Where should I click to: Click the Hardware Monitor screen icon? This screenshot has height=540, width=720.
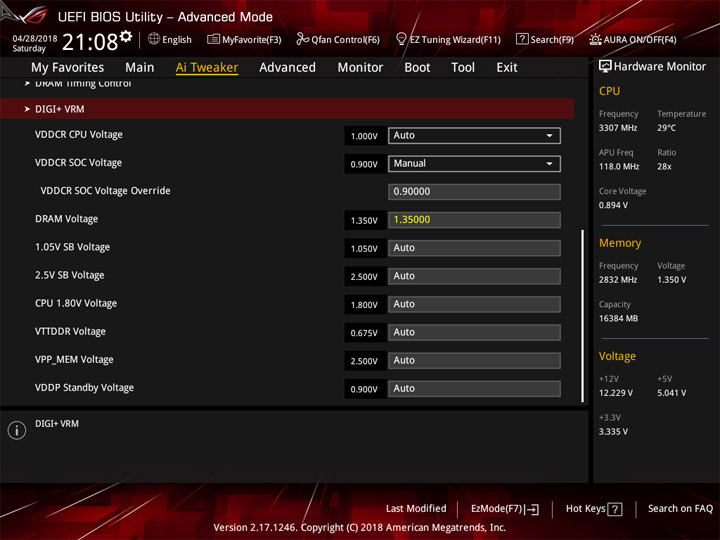[605, 67]
